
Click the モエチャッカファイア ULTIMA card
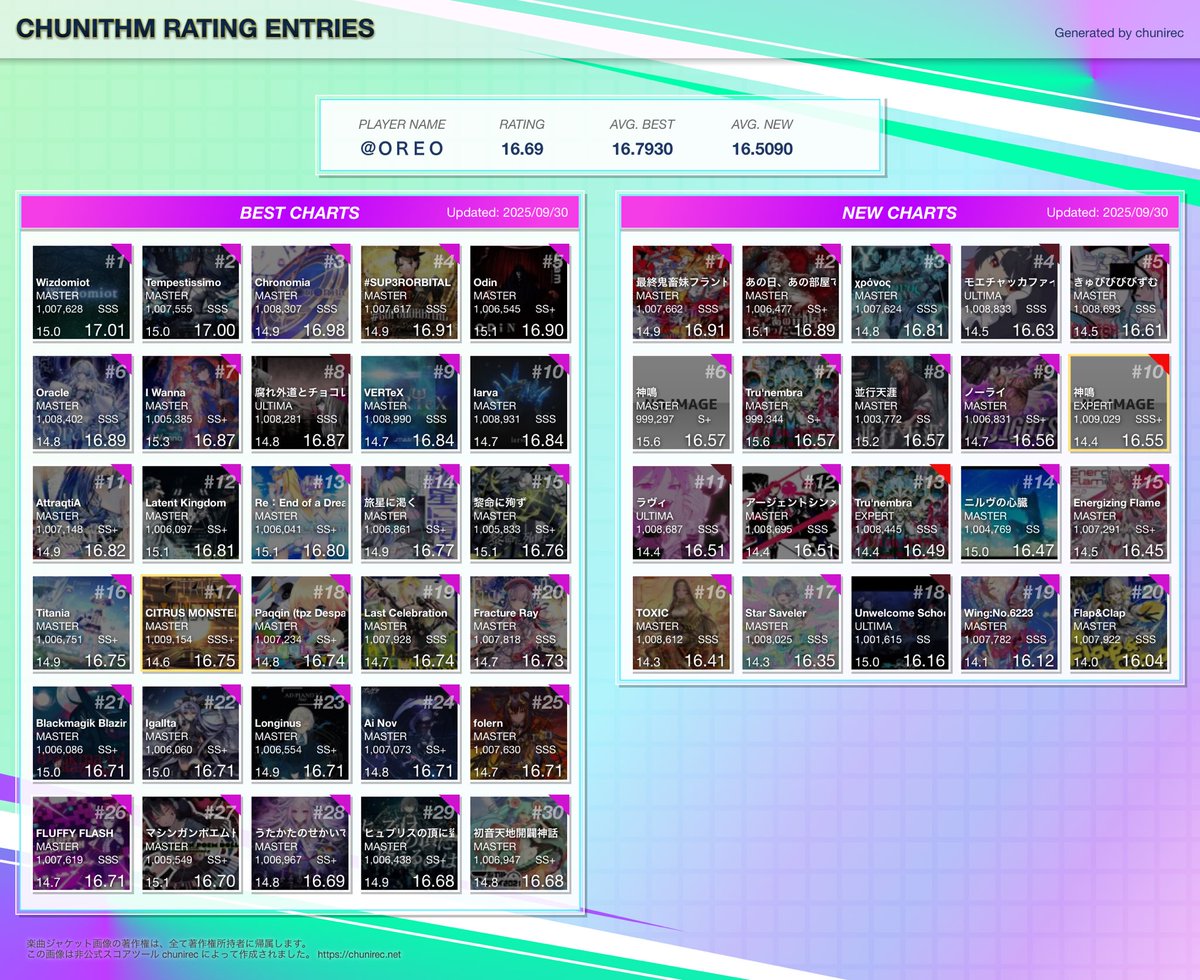1010,292
